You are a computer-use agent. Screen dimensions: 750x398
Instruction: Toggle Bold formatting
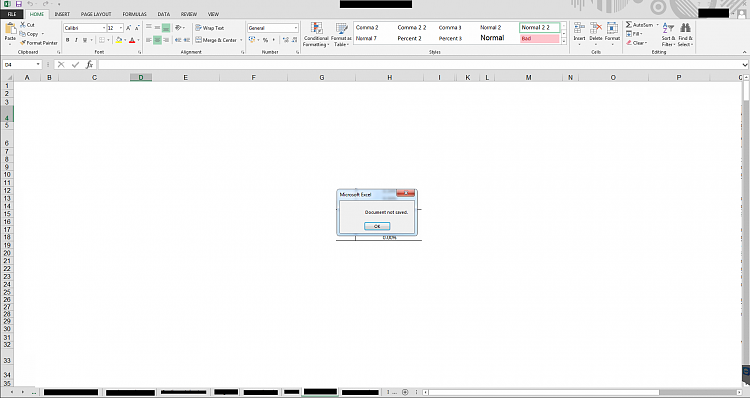(67, 40)
